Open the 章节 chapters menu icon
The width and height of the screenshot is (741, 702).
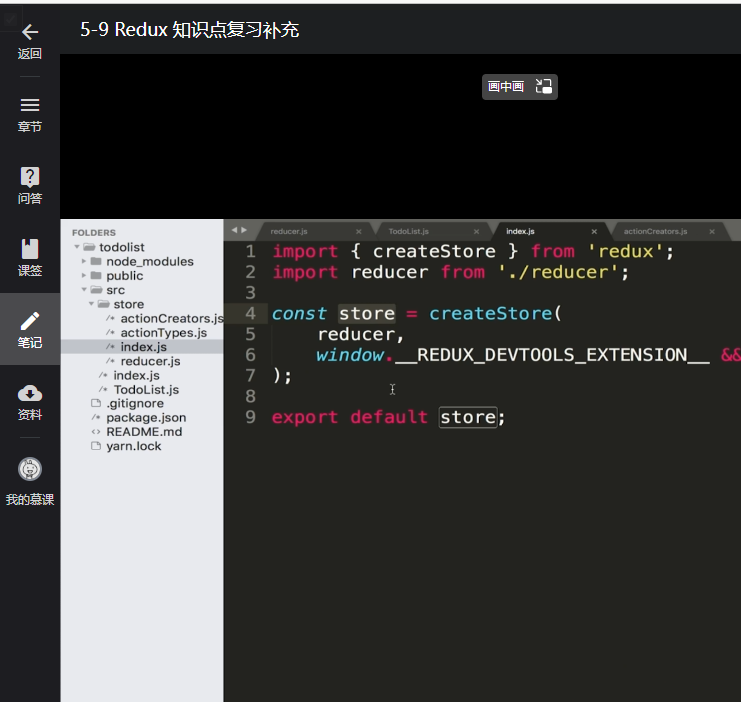[x=30, y=105]
